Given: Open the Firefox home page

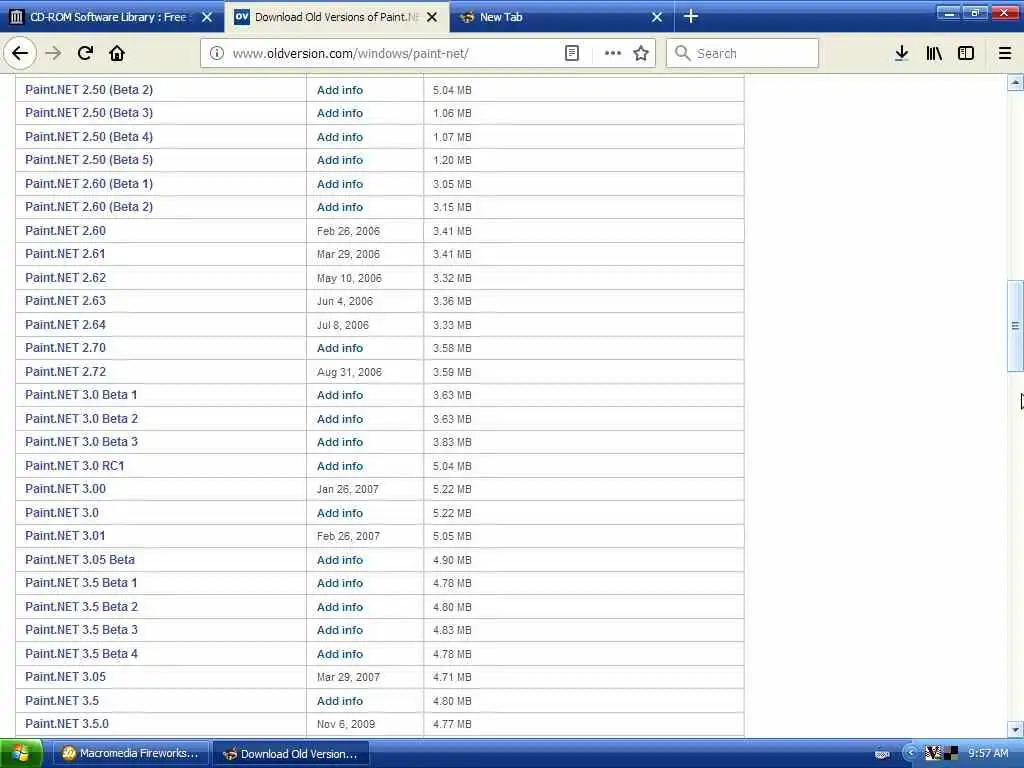Looking at the screenshot, I should pyautogui.click(x=117, y=53).
